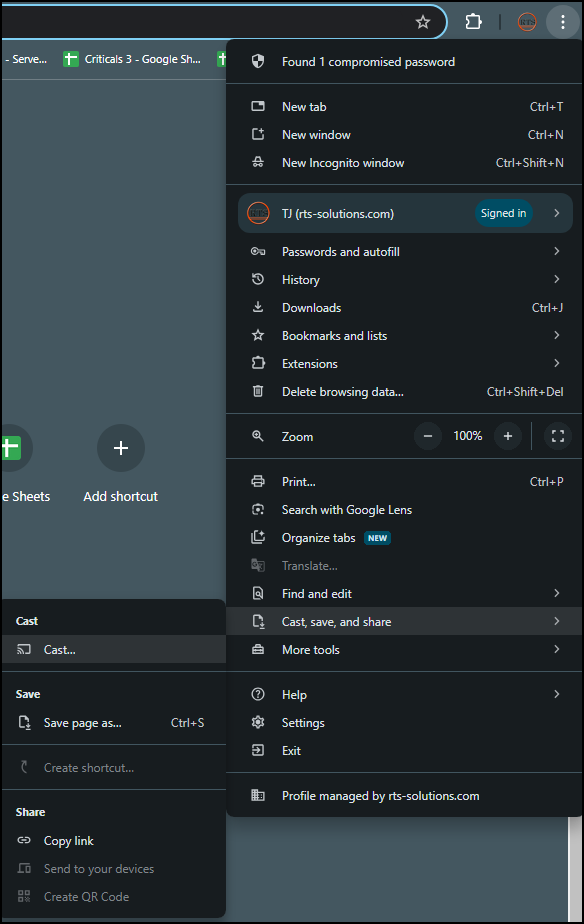Select Save page as... entry
The width and height of the screenshot is (584, 924).
tap(113, 722)
